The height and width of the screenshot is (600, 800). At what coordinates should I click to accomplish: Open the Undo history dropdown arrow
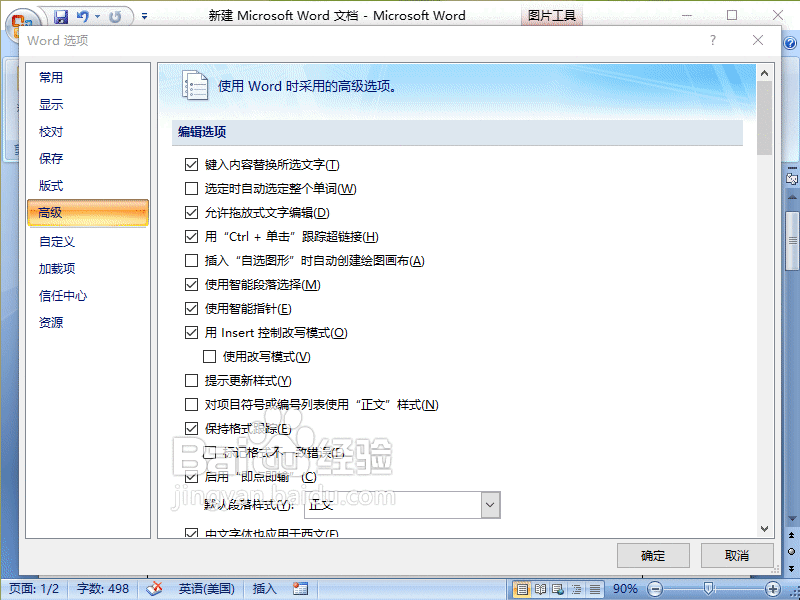[97, 17]
